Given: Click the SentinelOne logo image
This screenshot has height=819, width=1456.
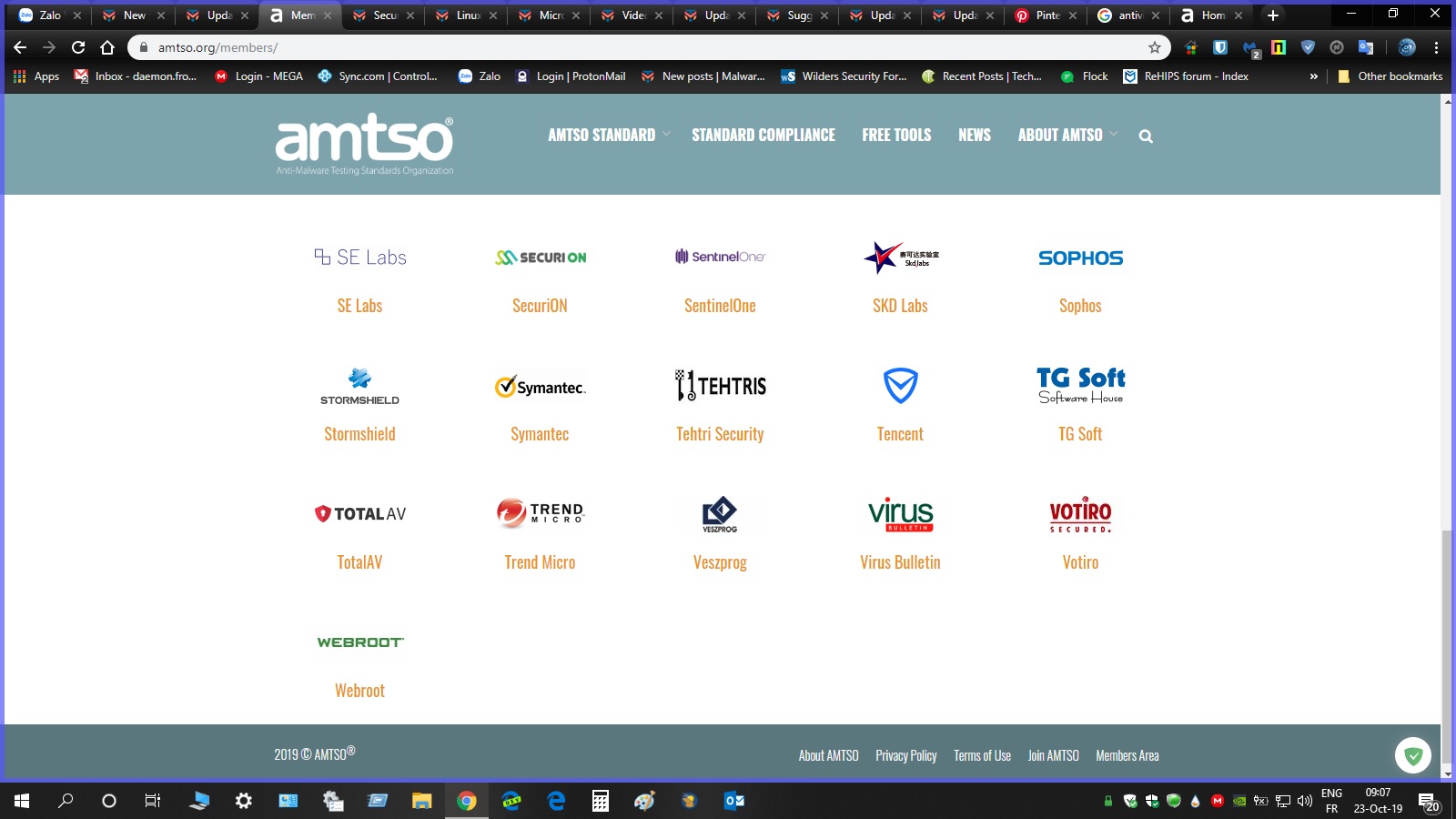Looking at the screenshot, I should (720, 257).
